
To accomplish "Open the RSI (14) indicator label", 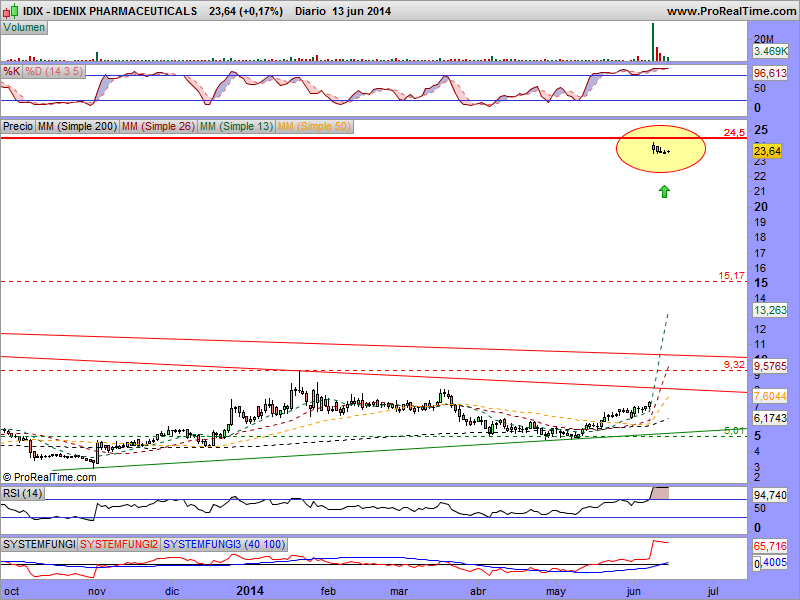I will pyautogui.click(x=22, y=493).
